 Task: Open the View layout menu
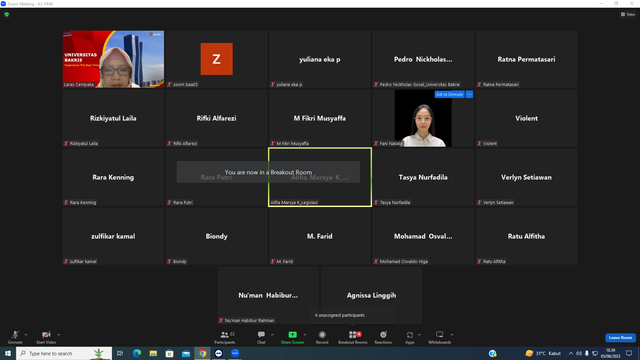628,14
